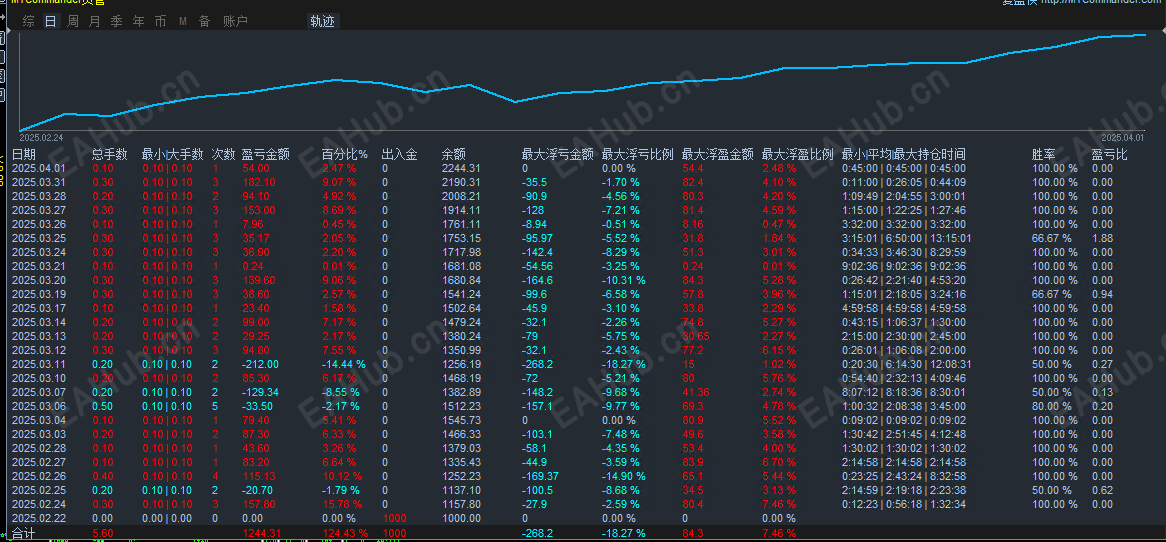Click the 2025.03.11 date cell

pos(39,364)
